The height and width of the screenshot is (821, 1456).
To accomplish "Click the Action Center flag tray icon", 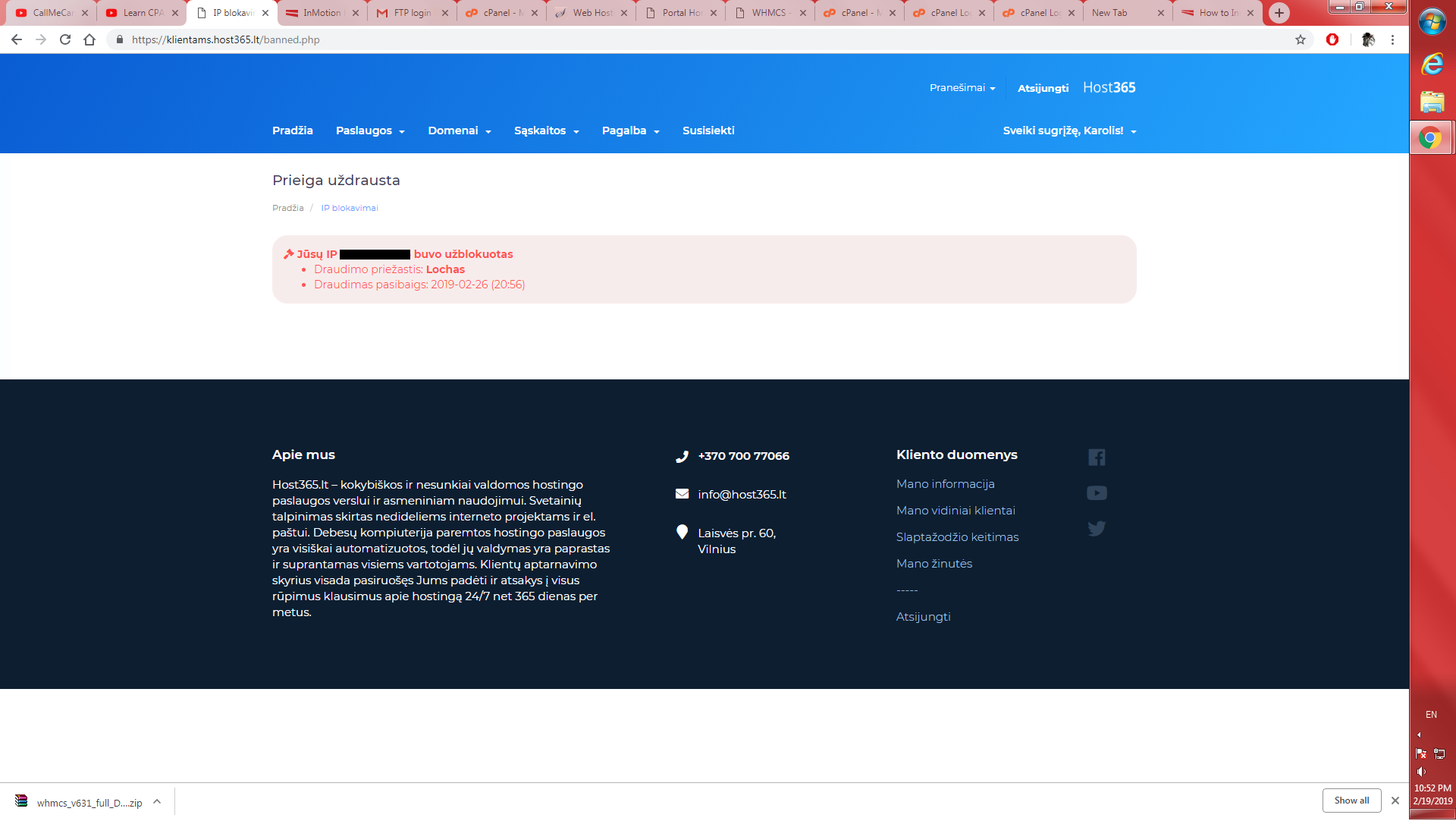I will [x=1421, y=753].
